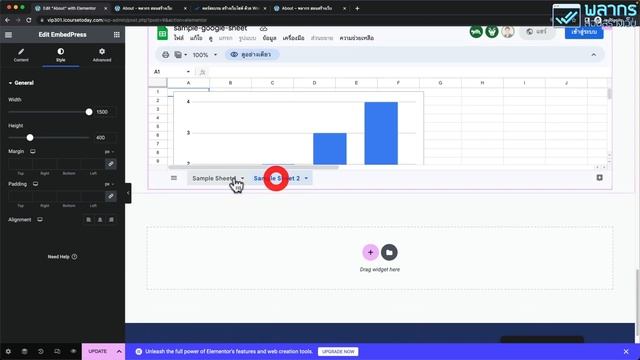The height and width of the screenshot is (360, 640).
Task: Switch to the second About browser tab
Action: click(x=308, y=8)
